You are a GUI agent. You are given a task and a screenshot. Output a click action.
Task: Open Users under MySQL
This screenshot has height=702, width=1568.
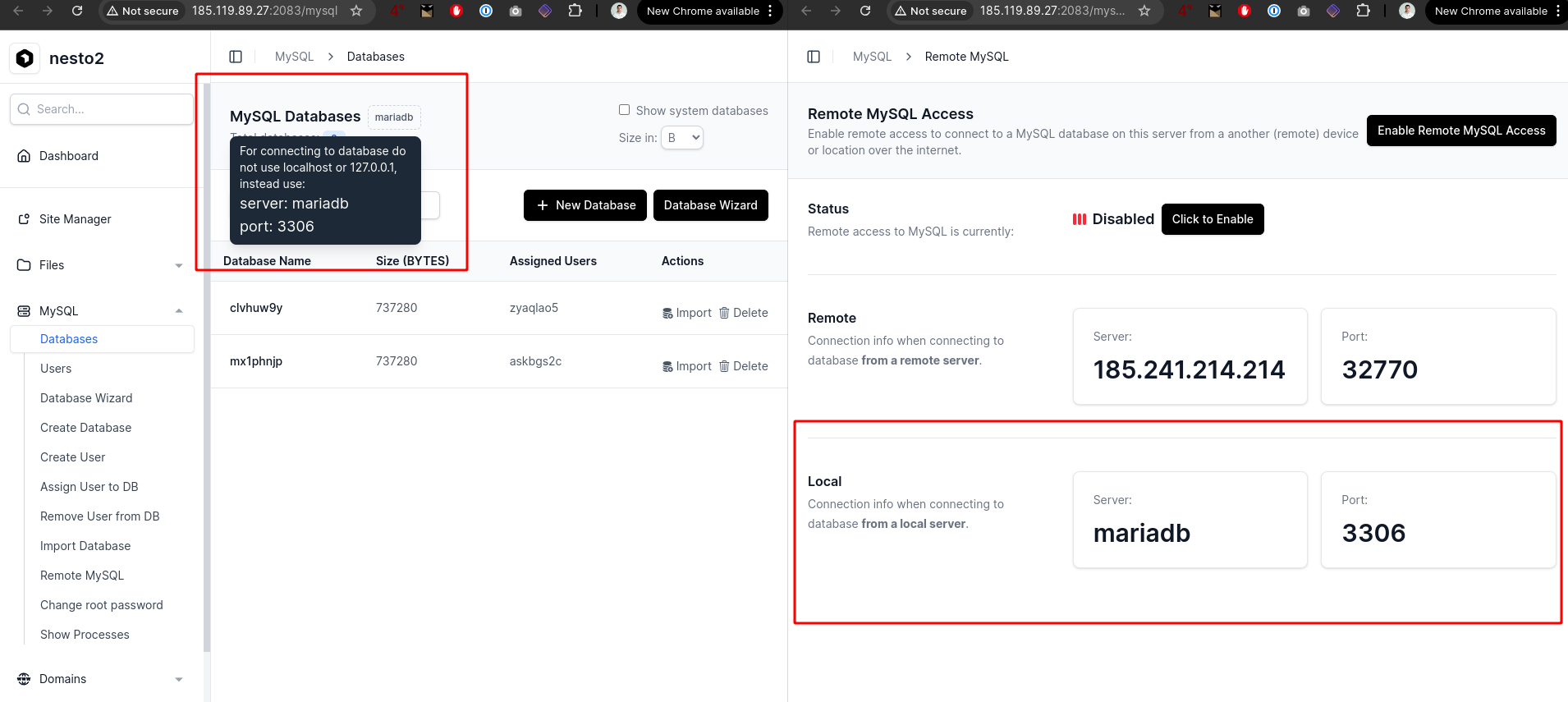tap(56, 369)
